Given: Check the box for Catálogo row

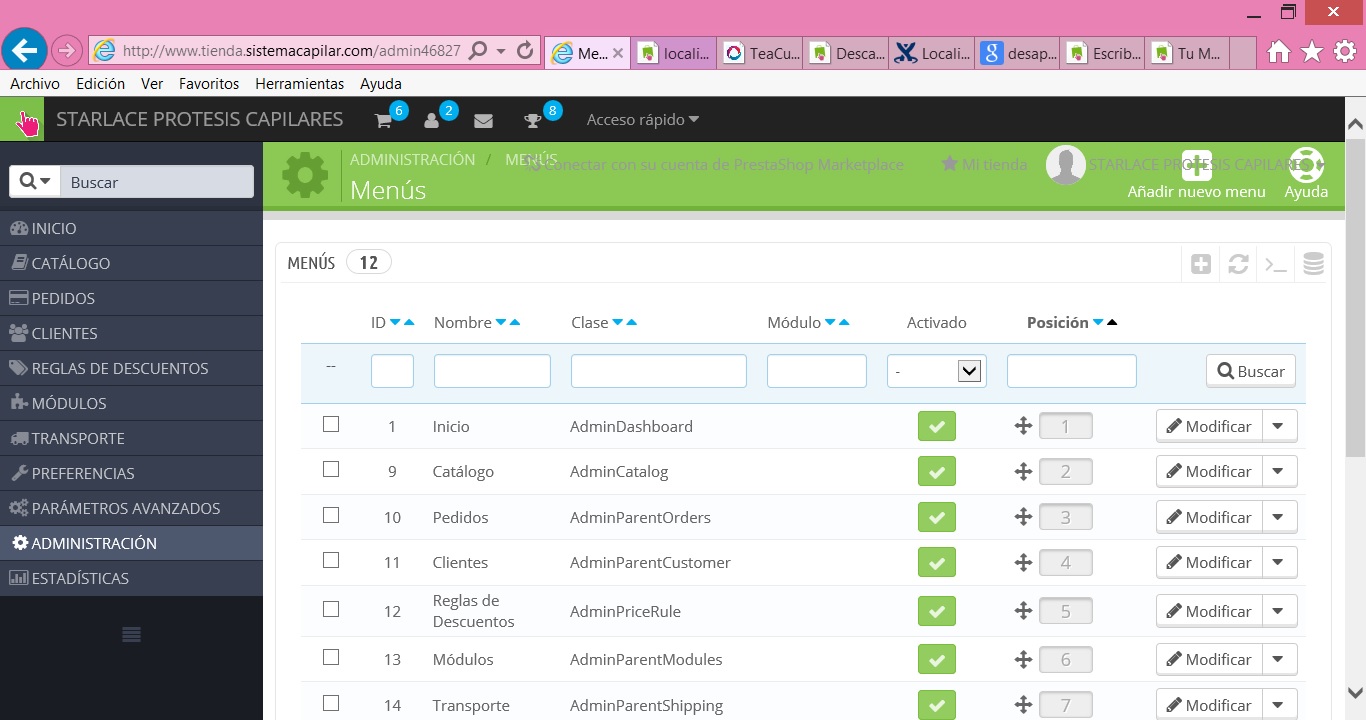Looking at the screenshot, I should tap(331, 469).
